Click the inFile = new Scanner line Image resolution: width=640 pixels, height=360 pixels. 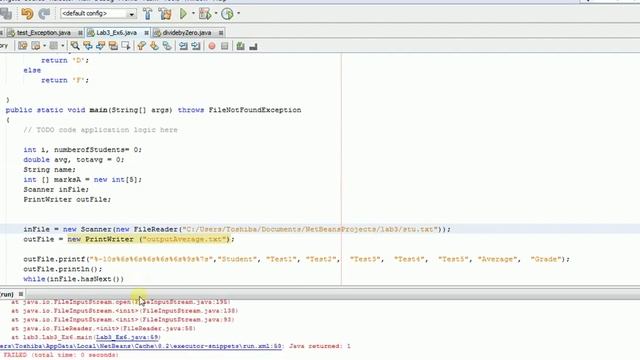tap(237, 229)
